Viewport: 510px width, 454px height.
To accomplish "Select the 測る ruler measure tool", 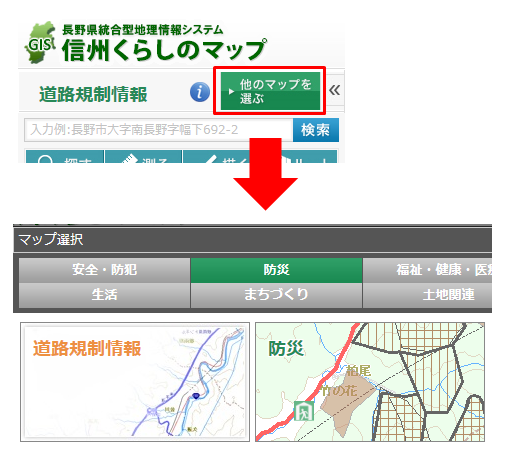I will pyautogui.click(x=143, y=157).
